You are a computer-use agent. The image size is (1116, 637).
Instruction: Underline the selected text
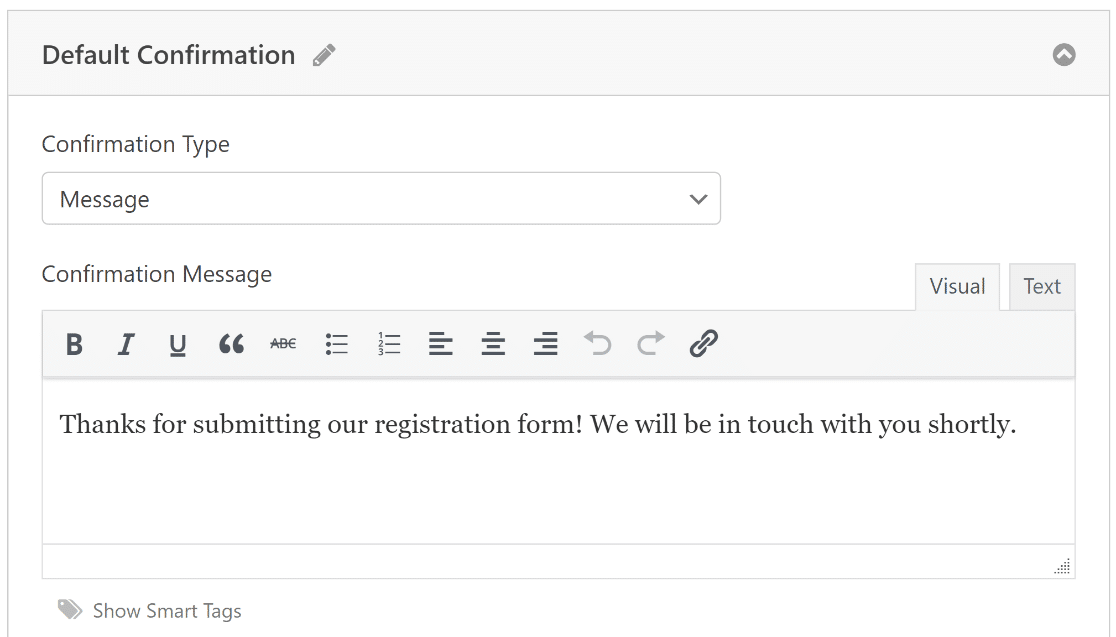pyautogui.click(x=178, y=345)
